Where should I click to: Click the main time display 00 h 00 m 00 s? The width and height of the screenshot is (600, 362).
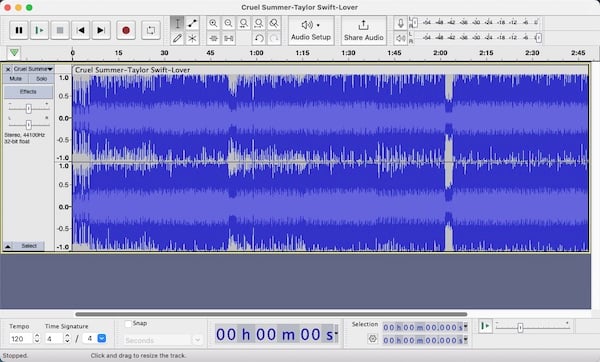point(274,334)
